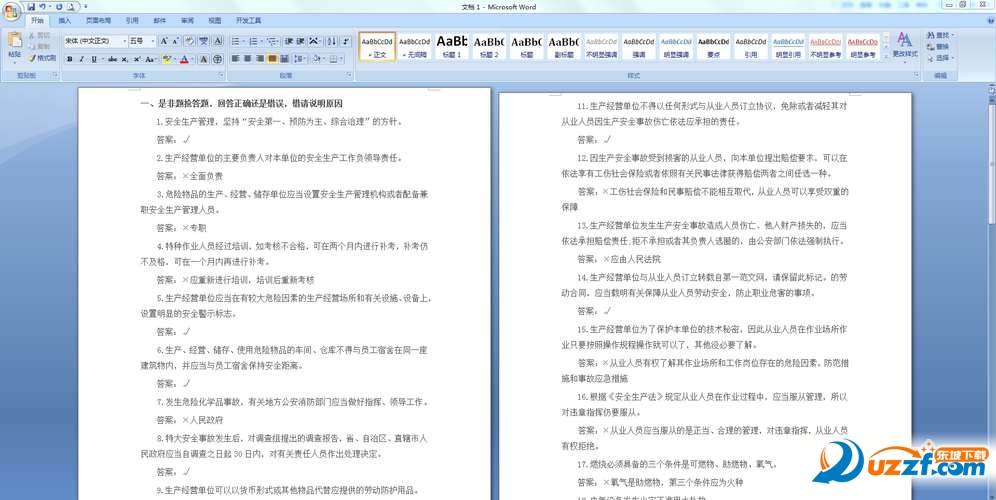Screen dimensions: 996x500
Task: Decrease the paragraph indent
Action: click(x=288, y=41)
